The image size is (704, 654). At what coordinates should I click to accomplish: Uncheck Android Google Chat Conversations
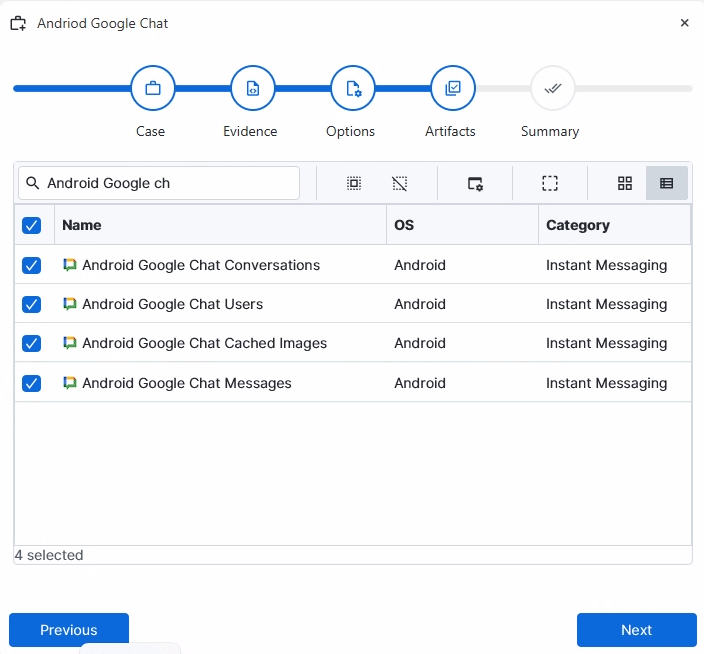click(x=32, y=265)
